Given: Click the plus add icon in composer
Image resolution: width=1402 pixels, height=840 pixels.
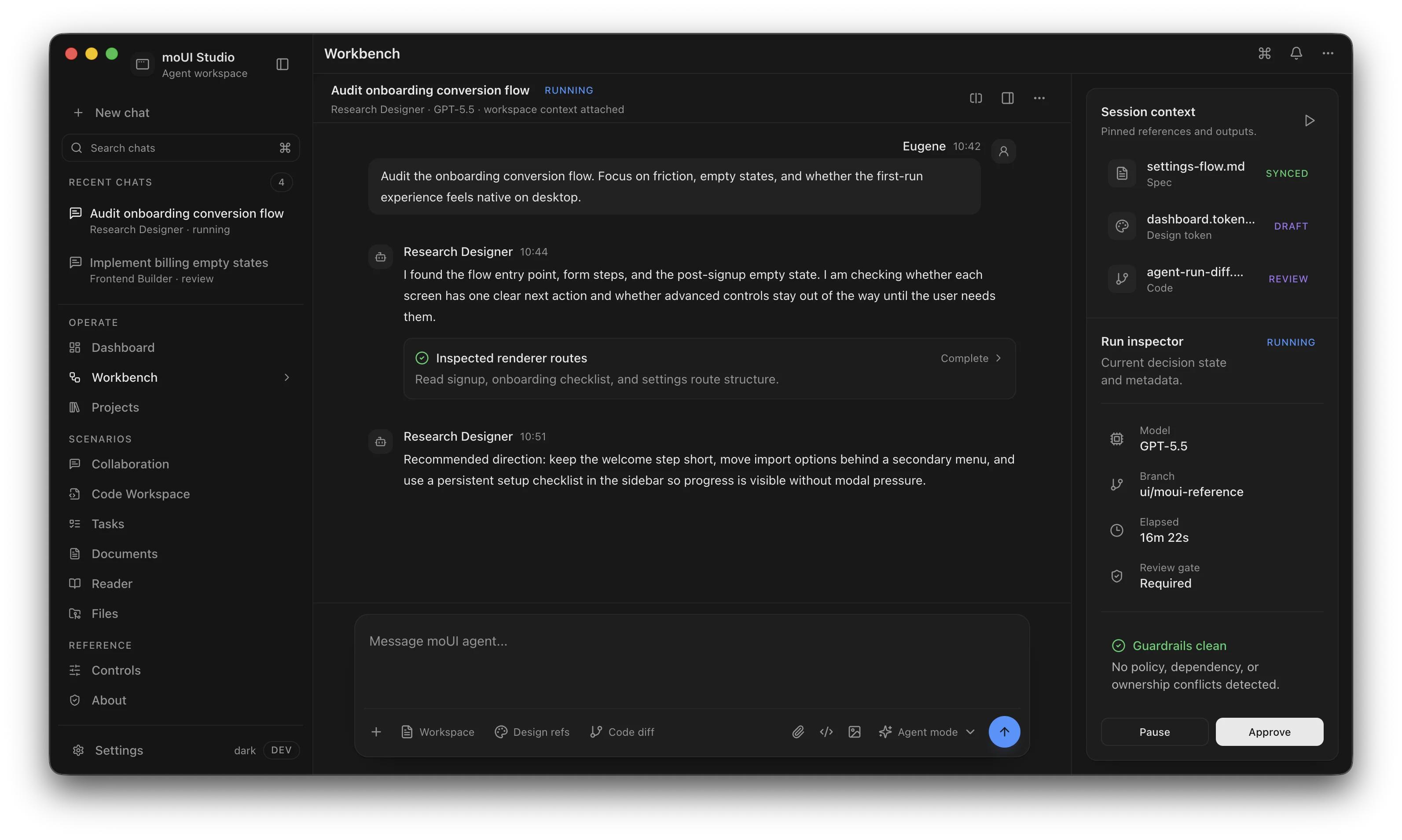Looking at the screenshot, I should [376, 732].
